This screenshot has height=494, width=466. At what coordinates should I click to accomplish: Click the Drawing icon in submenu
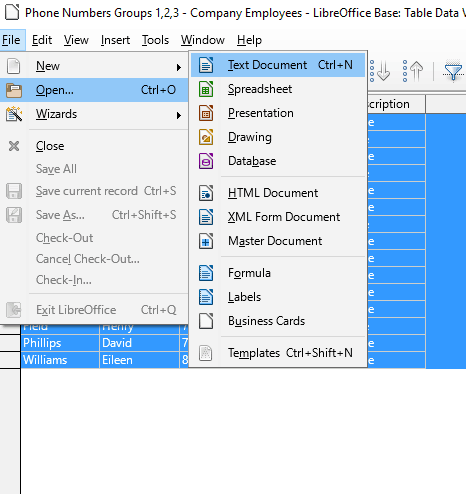pos(206,137)
